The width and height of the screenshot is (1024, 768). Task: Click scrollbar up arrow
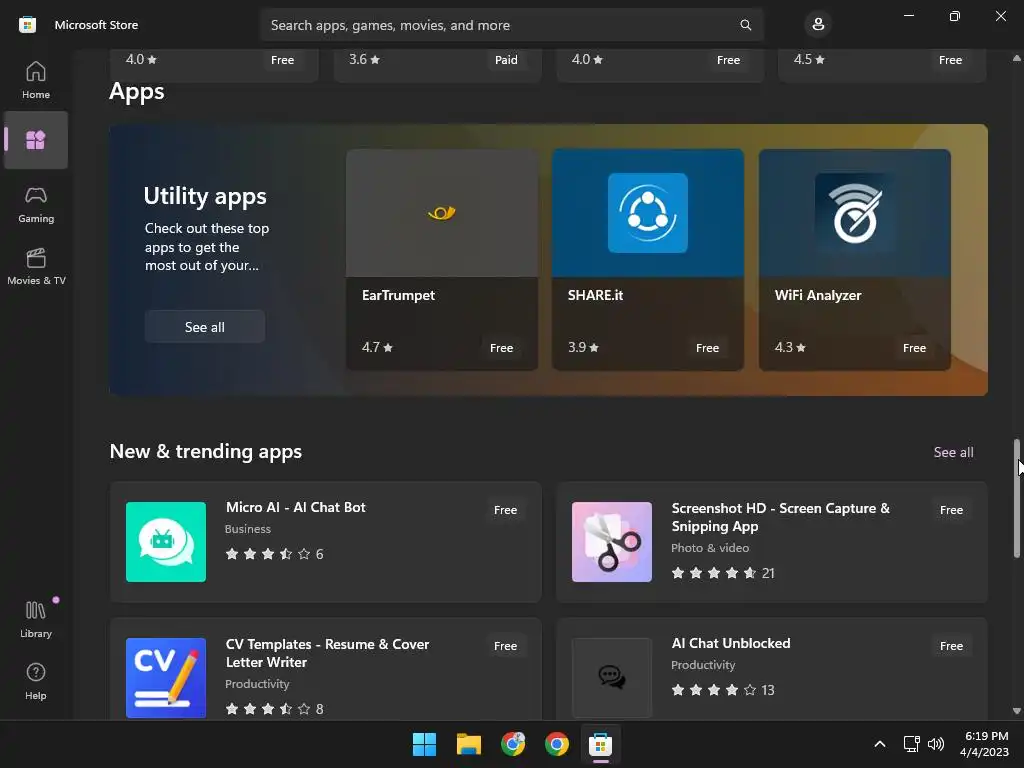tap(1016, 59)
